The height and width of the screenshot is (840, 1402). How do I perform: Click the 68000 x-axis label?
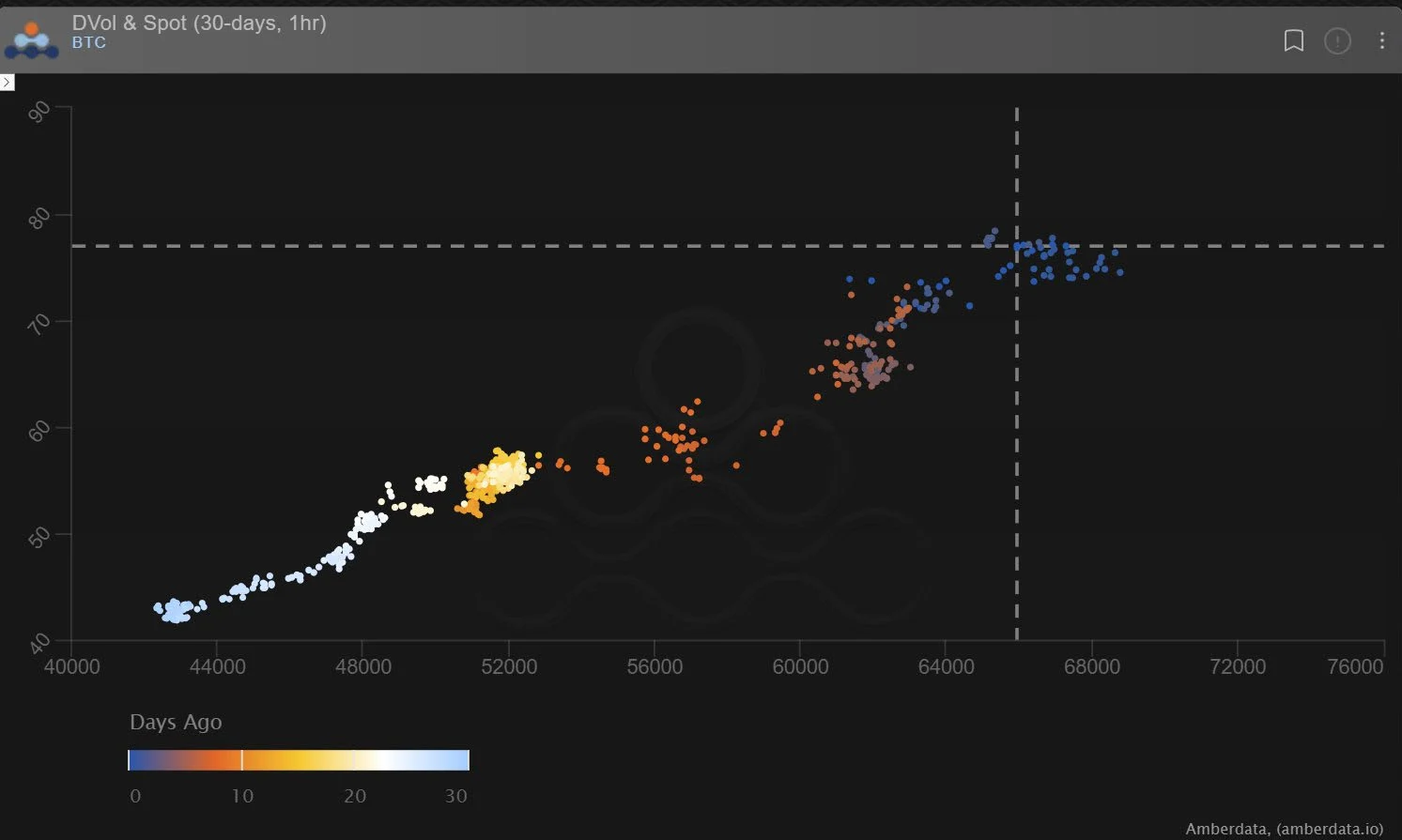pyautogui.click(x=1091, y=666)
